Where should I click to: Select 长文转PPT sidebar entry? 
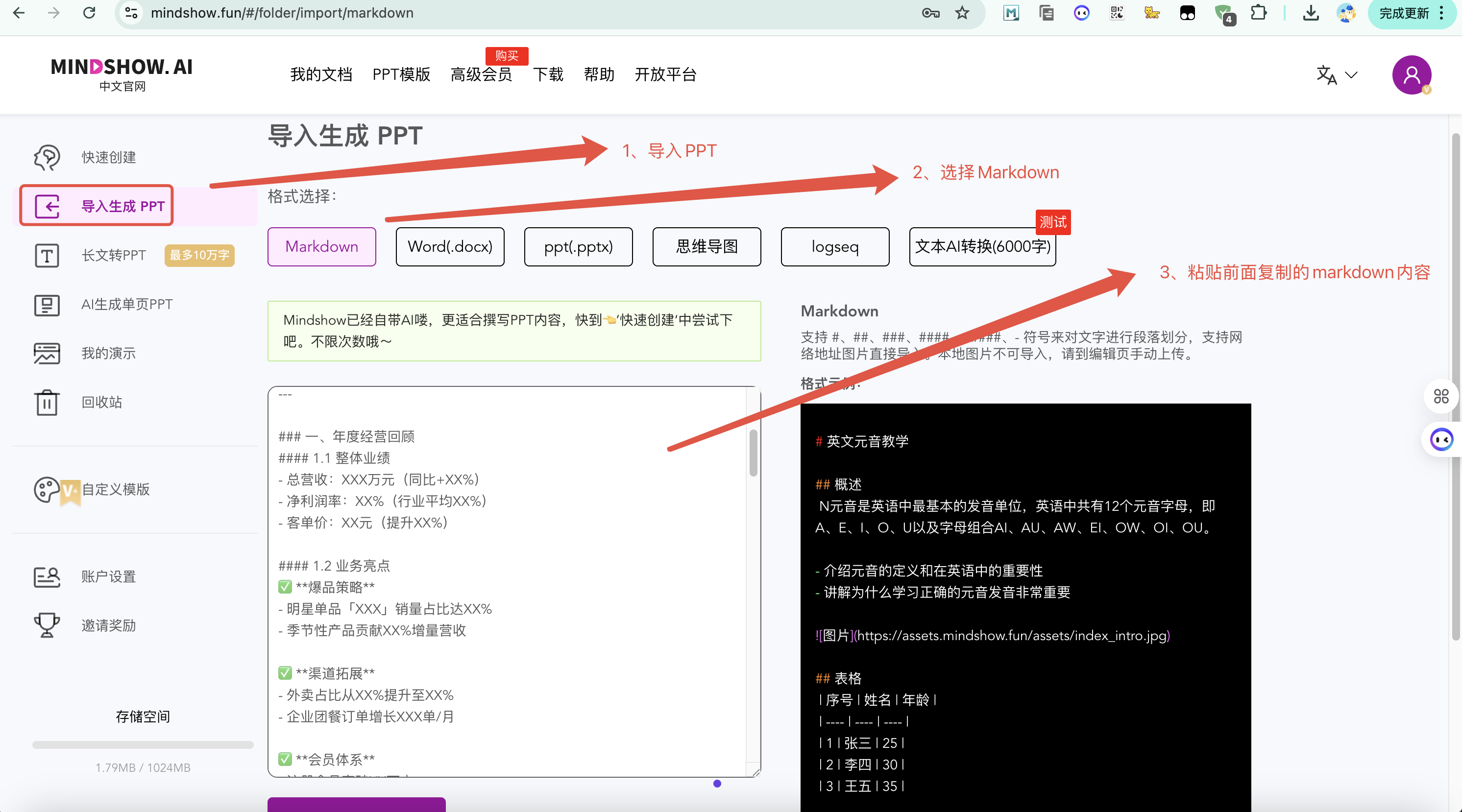coord(114,255)
